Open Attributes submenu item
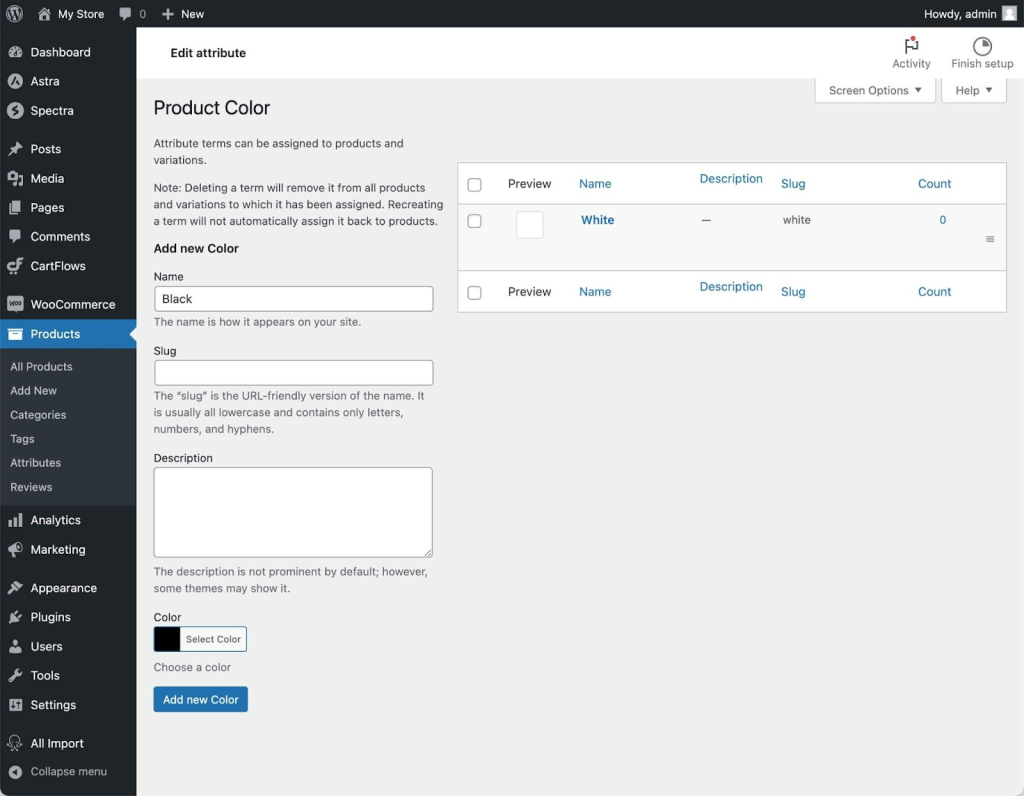1024x796 pixels. click(x=35, y=463)
